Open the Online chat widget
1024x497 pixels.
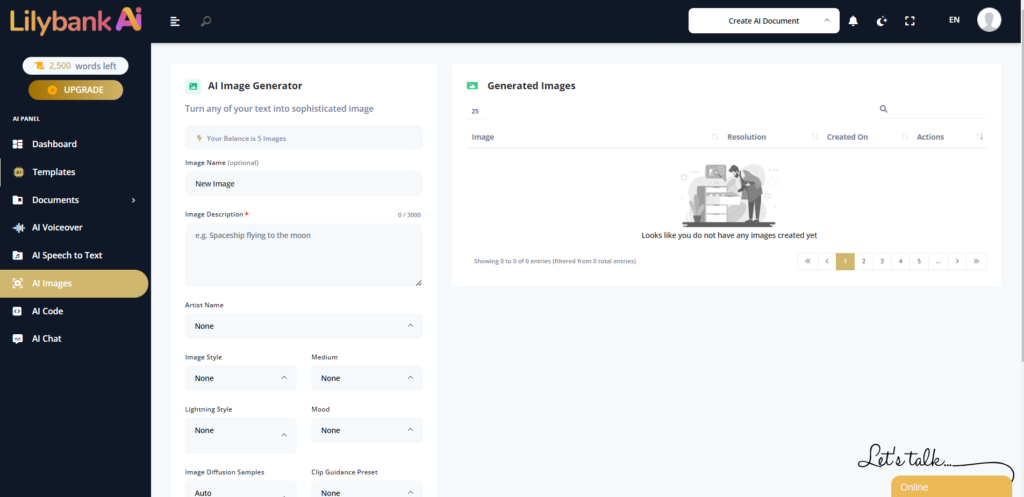point(952,487)
